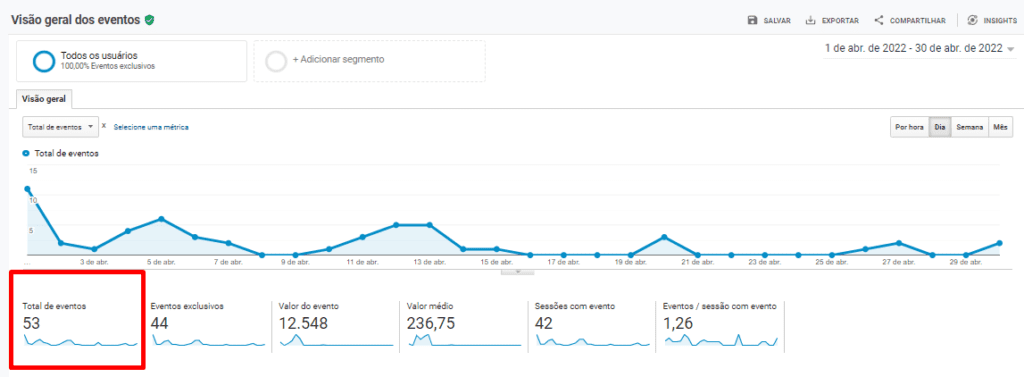Switch the chart to Por hora view

[910, 127]
